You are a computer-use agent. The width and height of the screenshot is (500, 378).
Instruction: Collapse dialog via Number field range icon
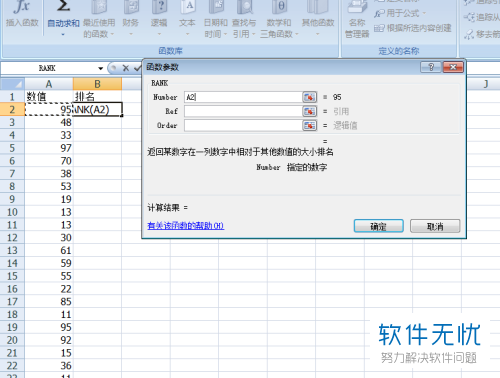(309, 97)
